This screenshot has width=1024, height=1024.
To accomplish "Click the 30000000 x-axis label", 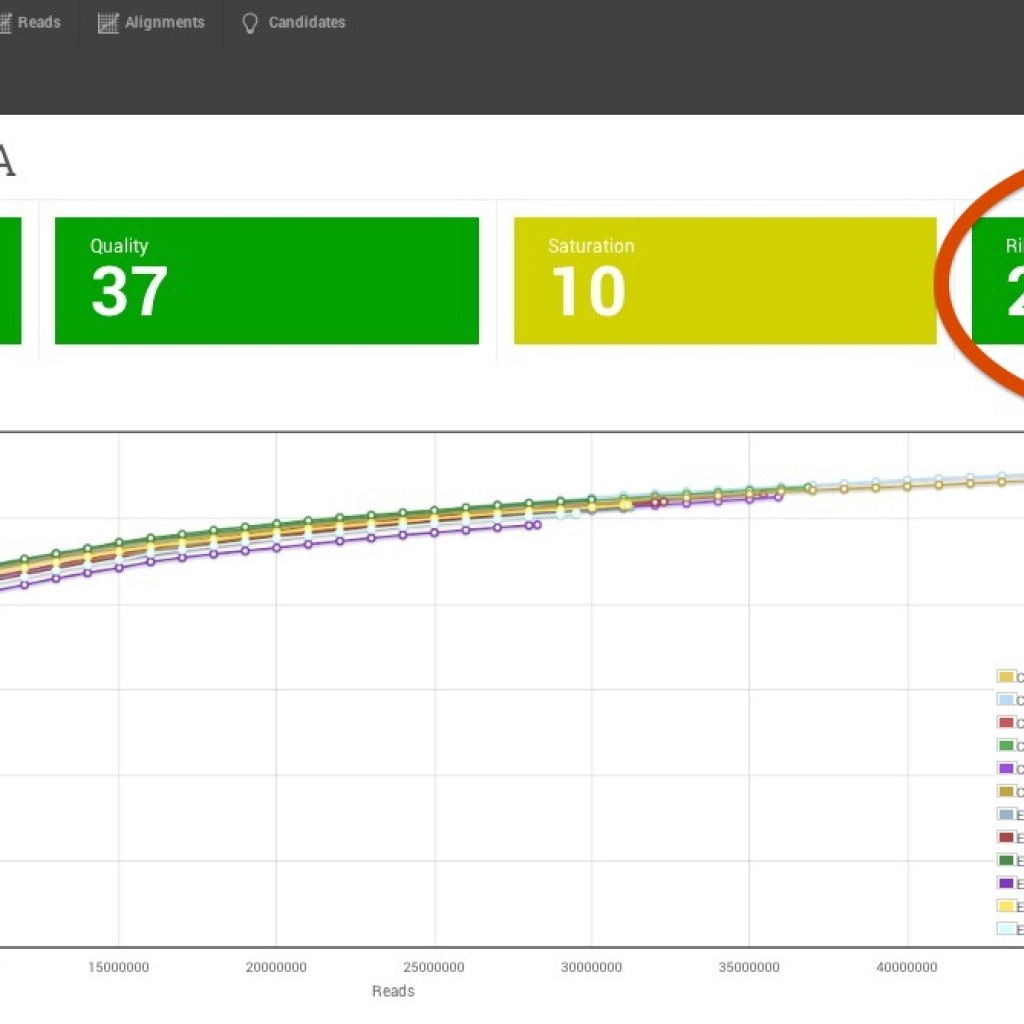I will point(591,967).
